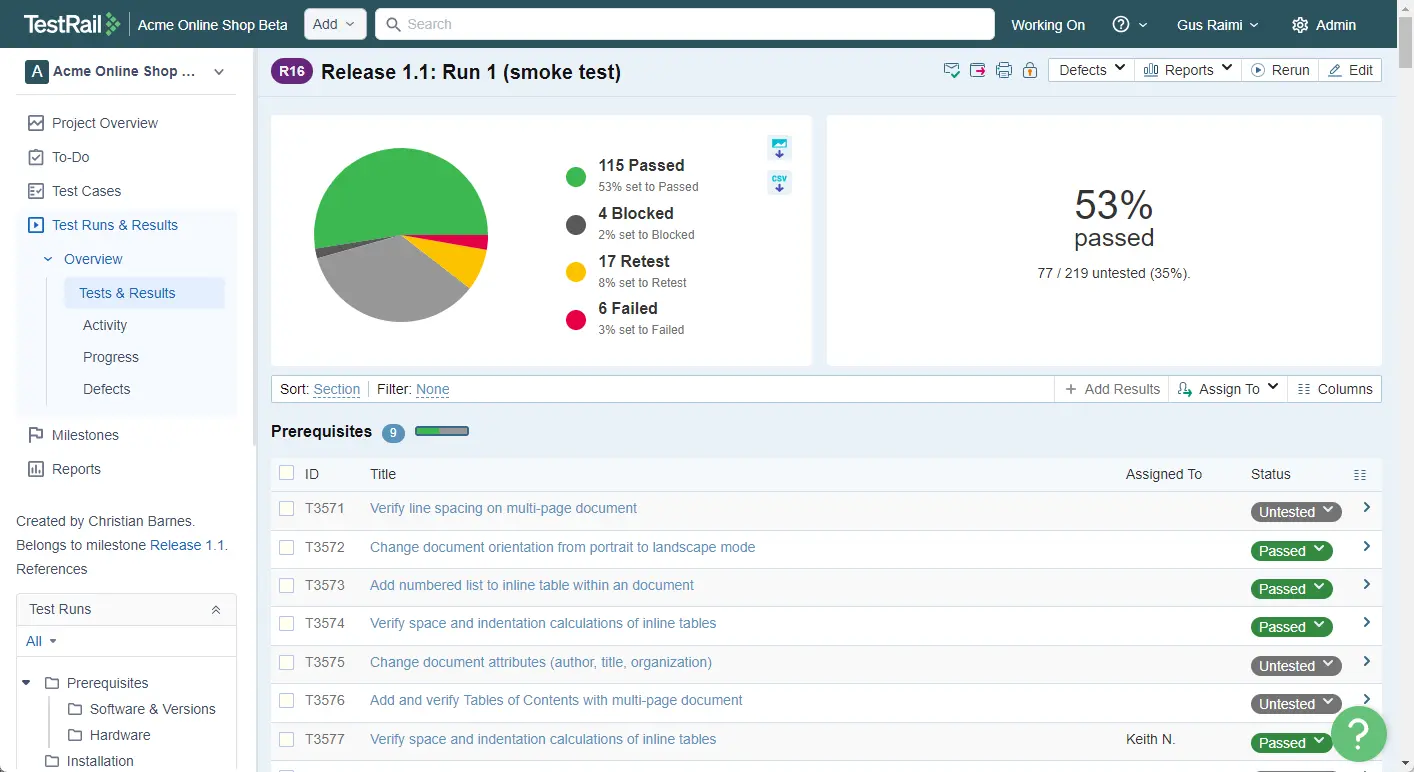The height and width of the screenshot is (772, 1414).
Task: Select the checkbox for test T3574
Action: tap(287, 624)
